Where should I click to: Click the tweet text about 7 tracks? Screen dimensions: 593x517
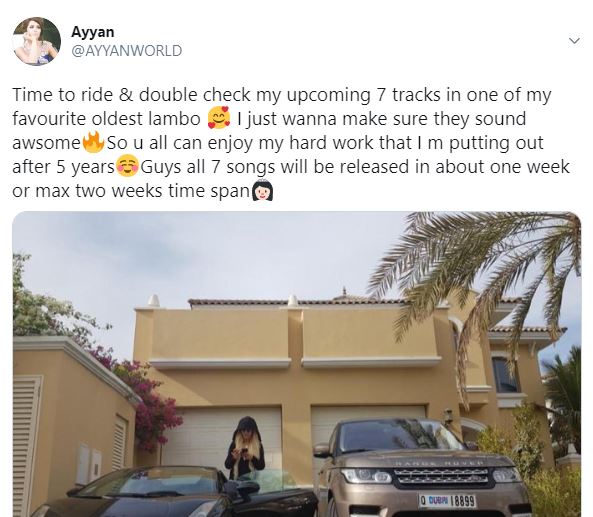point(290,143)
